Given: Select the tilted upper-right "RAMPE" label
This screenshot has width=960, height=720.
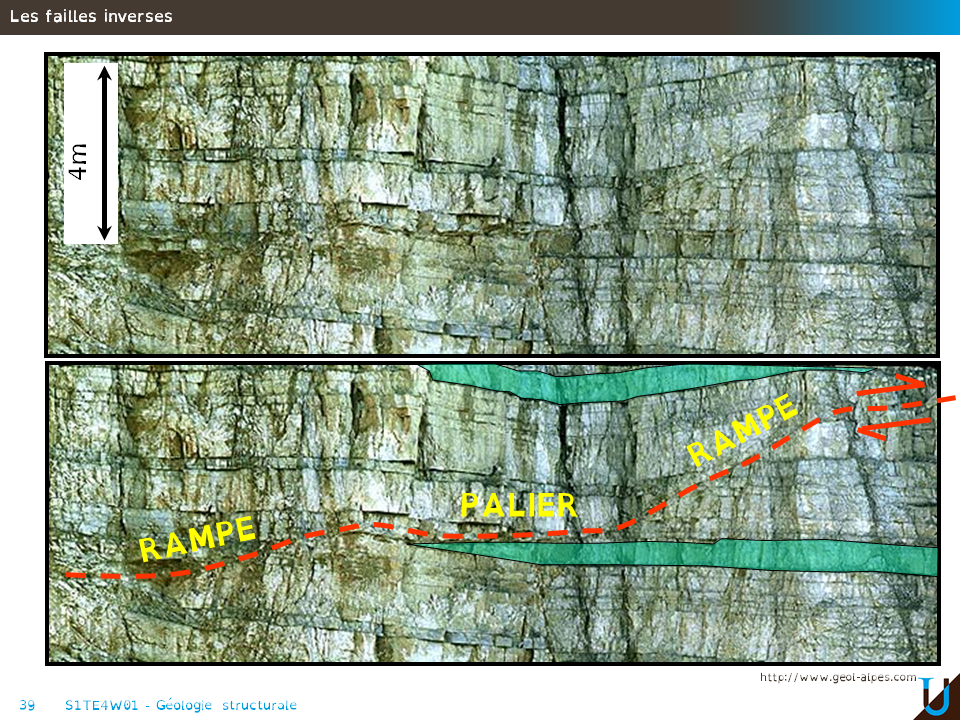Looking at the screenshot, I should pos(742,430).
